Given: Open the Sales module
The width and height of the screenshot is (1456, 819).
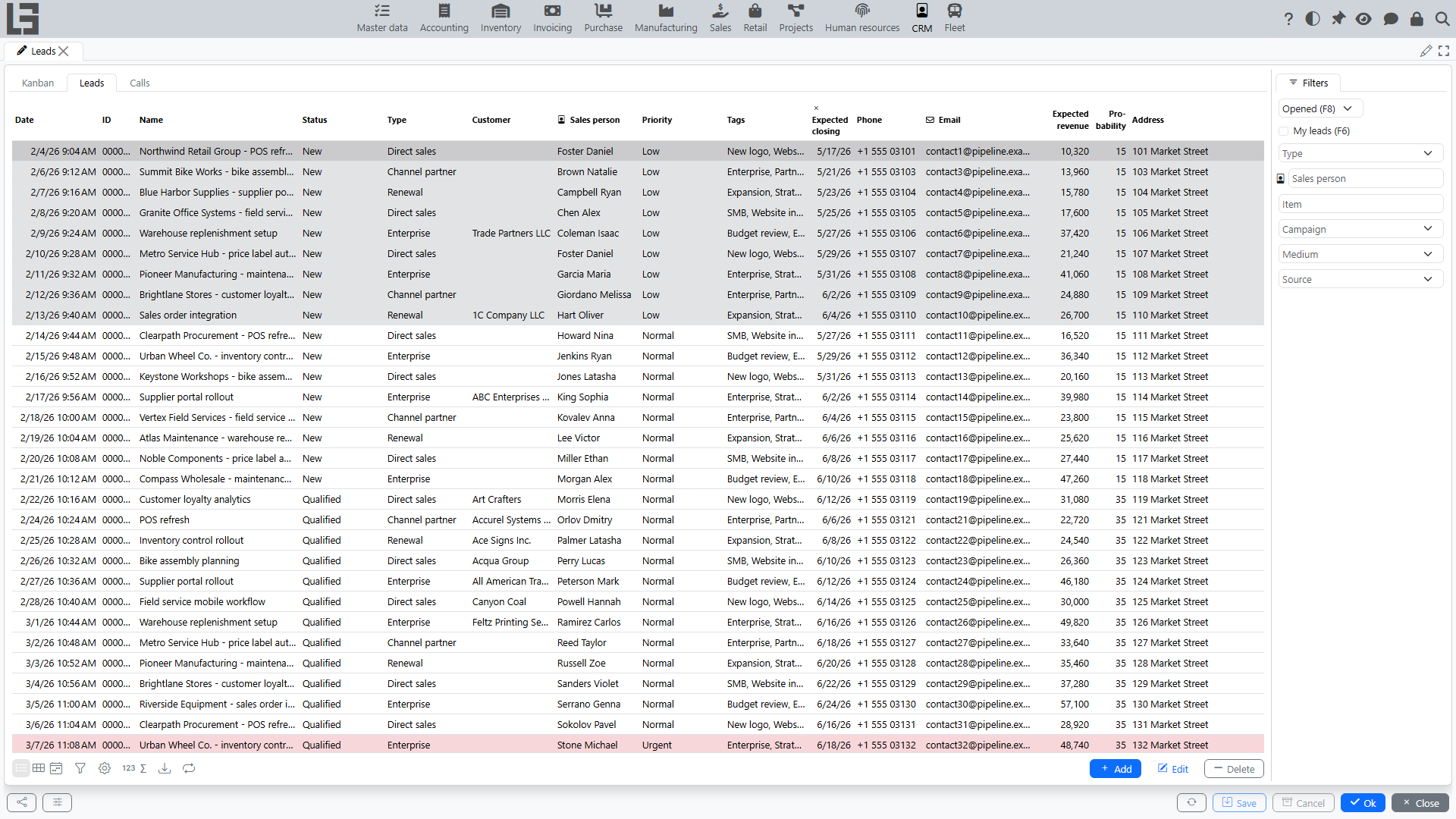Looking at the screenshot, I should (720, 19).
